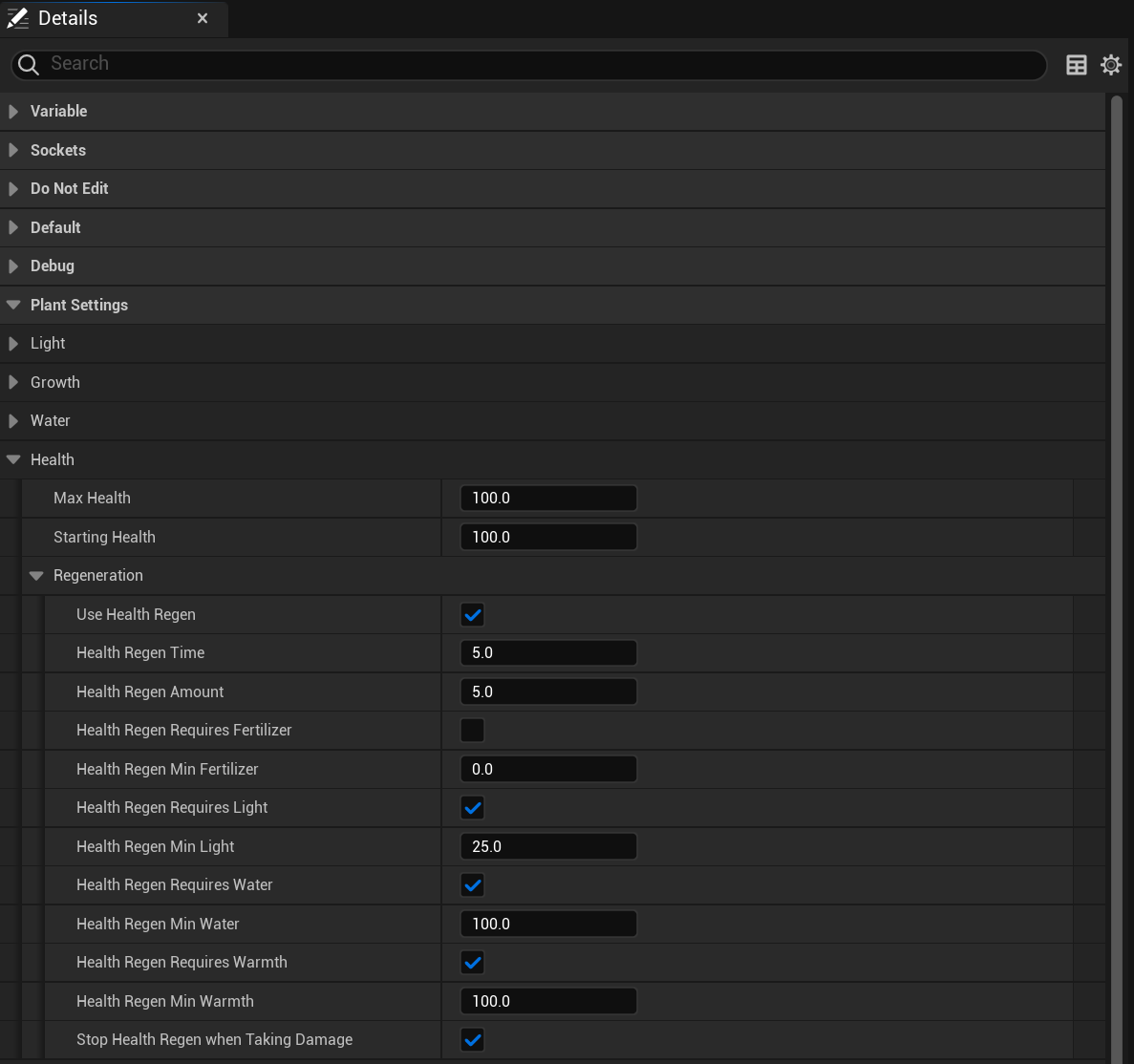Open the Details settings gear icon
This screenshot has height=1064, width=1134.
[1110, 65]
